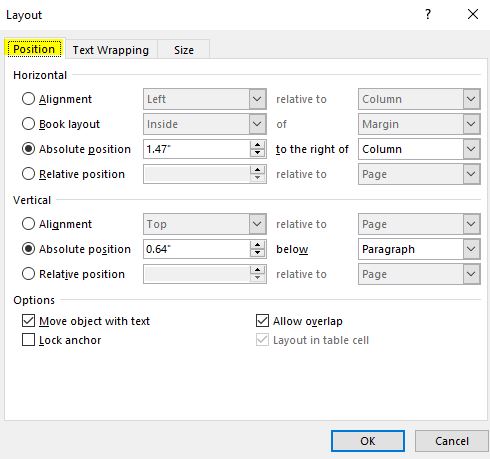Toggle Move object with text checkbox
Screen dimensions: 490x459
click(x=28, y=321)
